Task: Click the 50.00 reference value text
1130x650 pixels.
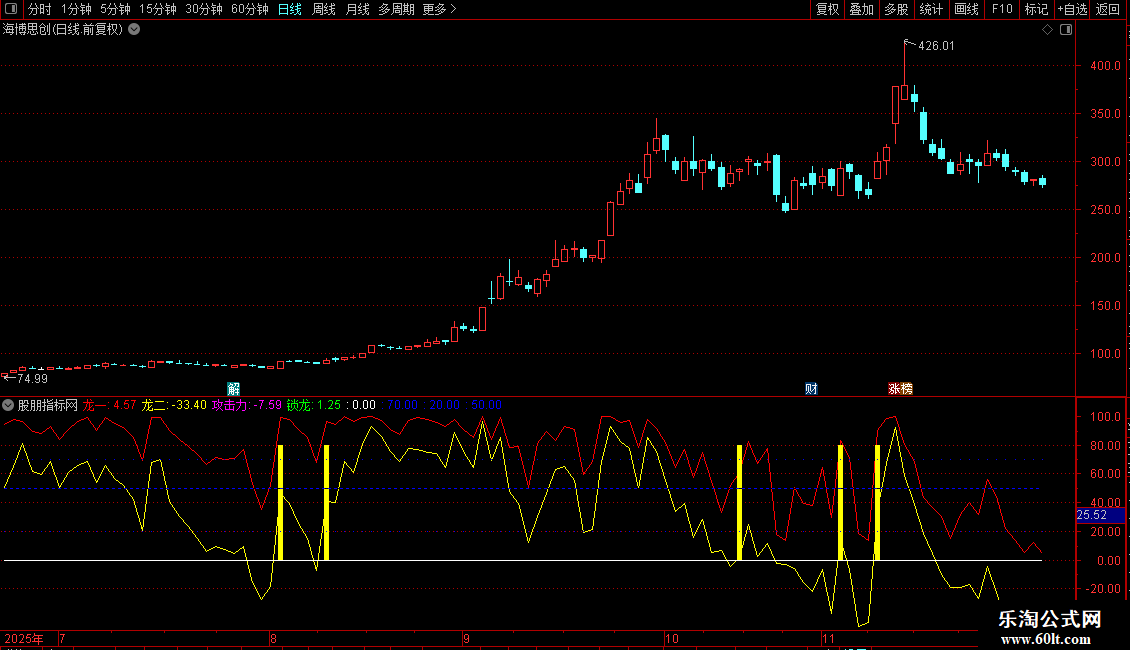Action: 486,405
